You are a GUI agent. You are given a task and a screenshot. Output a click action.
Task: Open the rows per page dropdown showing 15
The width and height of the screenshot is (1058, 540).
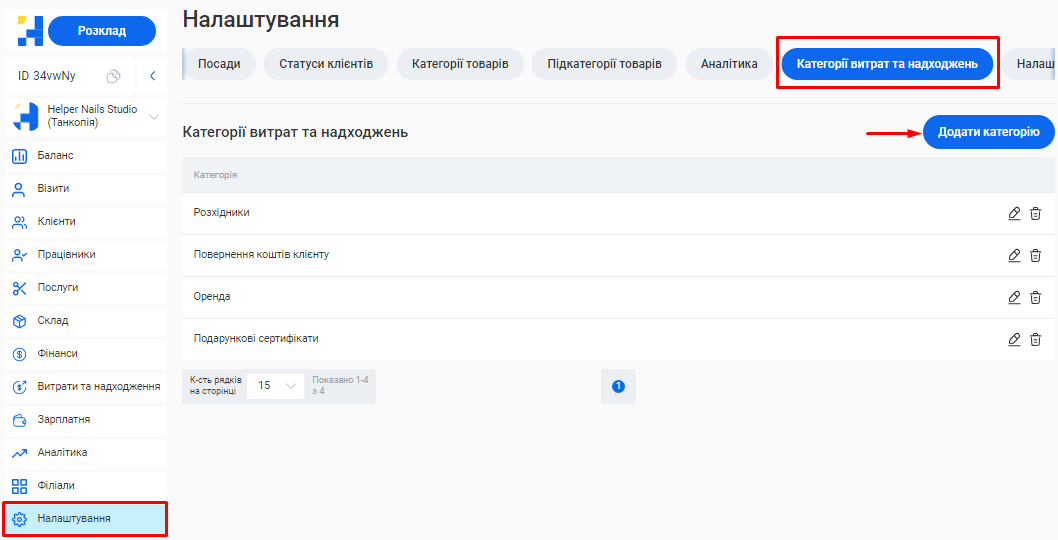276,386
